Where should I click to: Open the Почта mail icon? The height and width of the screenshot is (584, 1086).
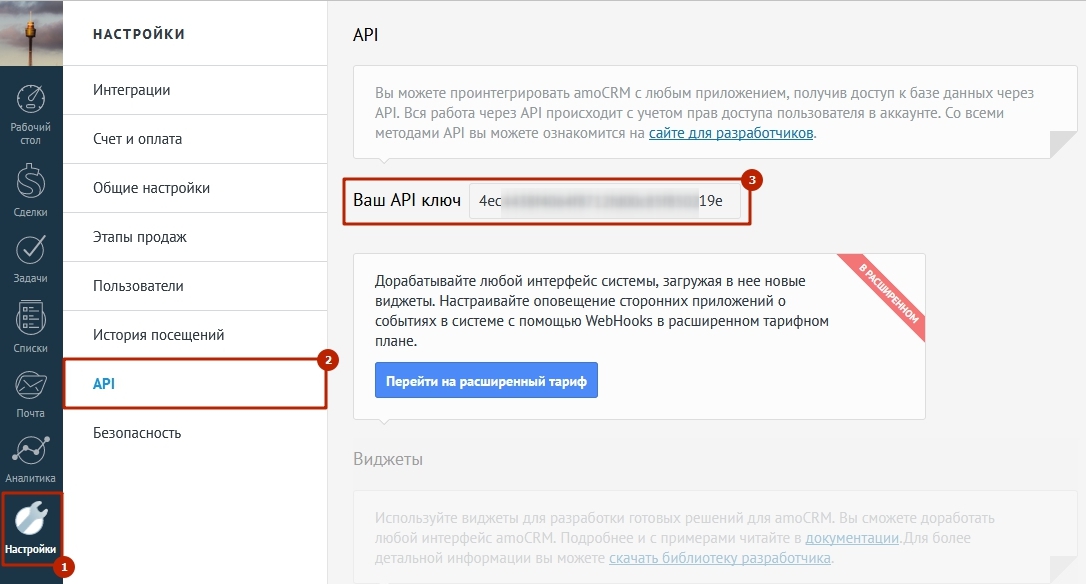coord(31,387)
